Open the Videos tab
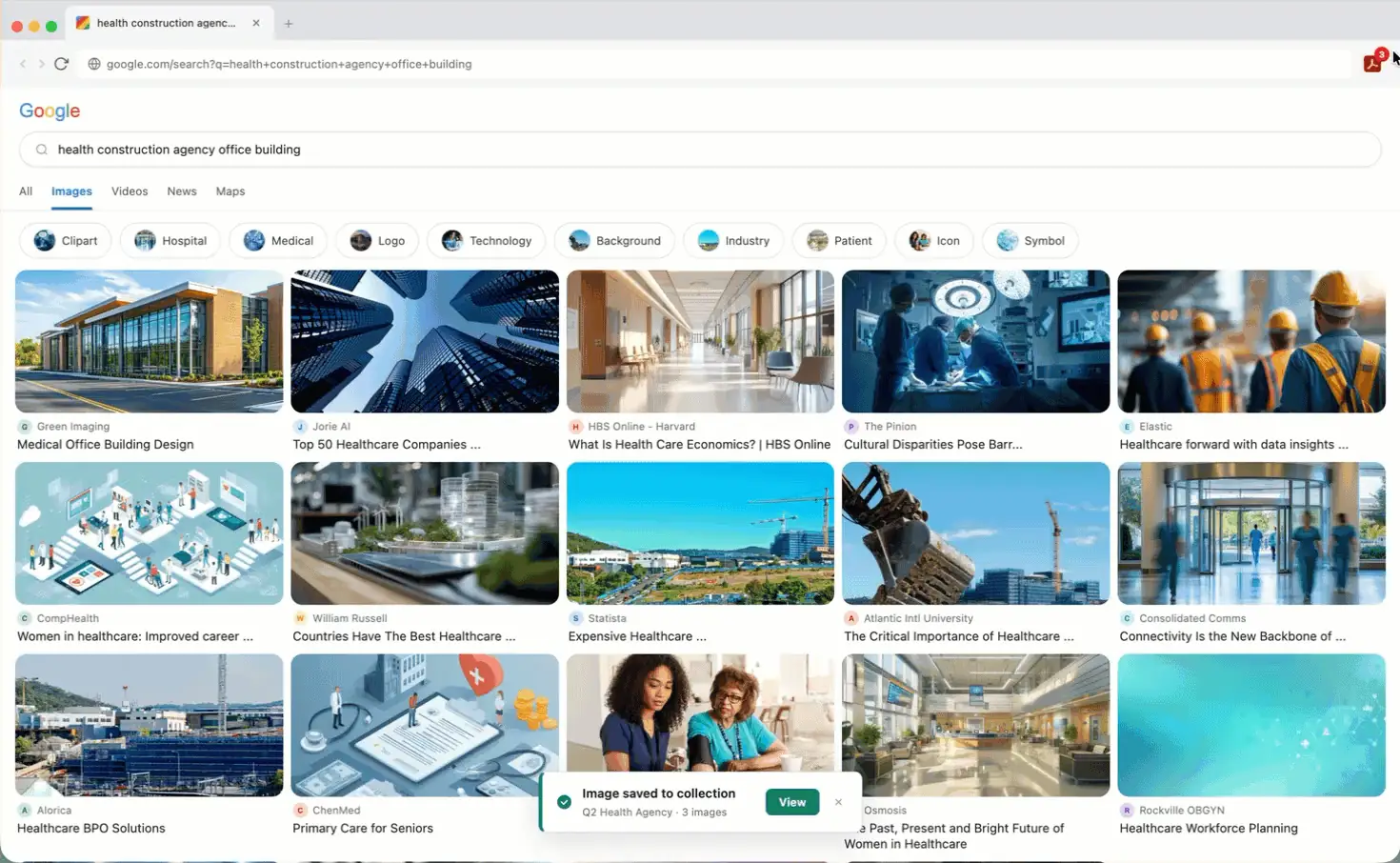This screenshot has height=863, width=1400. (x=130, y=191)
